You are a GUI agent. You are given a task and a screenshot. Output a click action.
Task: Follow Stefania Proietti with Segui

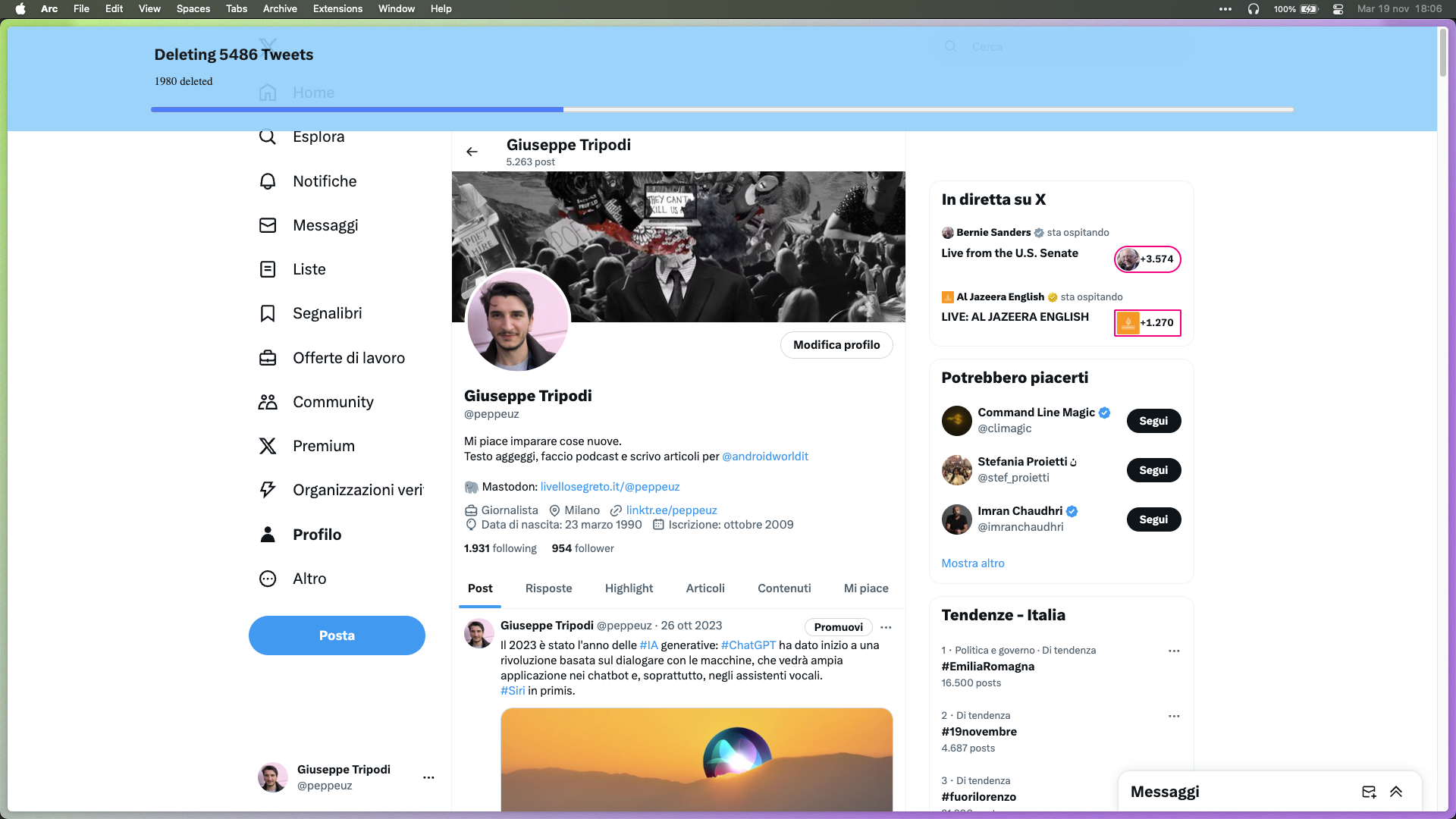point(1153,470)
